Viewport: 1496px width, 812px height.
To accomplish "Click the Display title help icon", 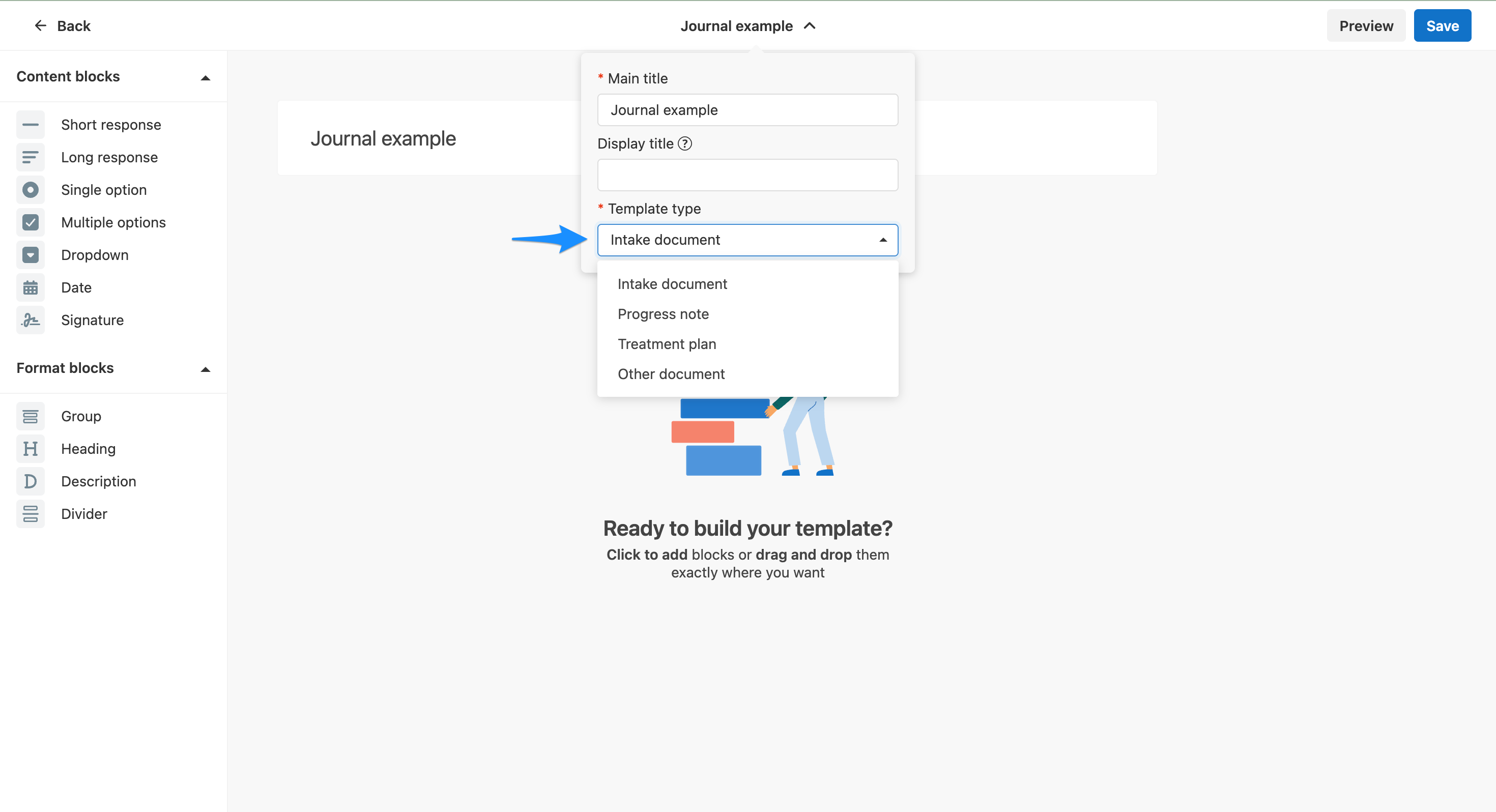I will (x=685, y=143).
